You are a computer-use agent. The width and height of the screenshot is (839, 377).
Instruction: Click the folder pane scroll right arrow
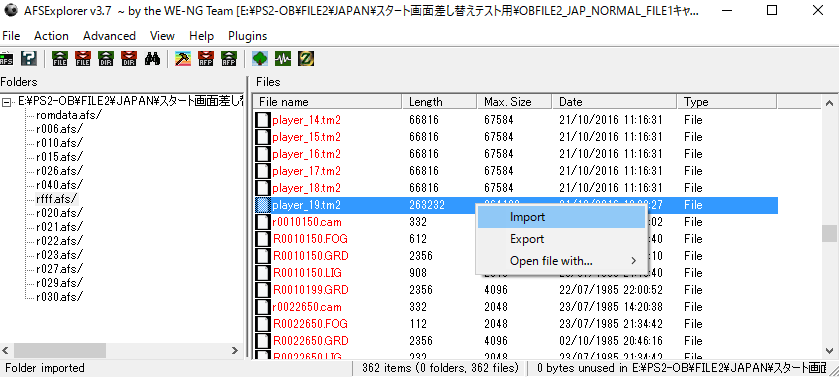pyautogui.click(x=234, y=351)
